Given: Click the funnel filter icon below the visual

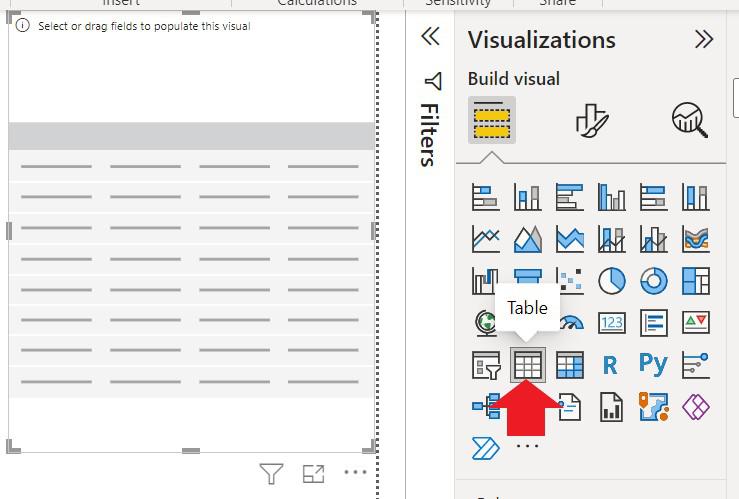Looking at the screenshot, I should [271, 473].
